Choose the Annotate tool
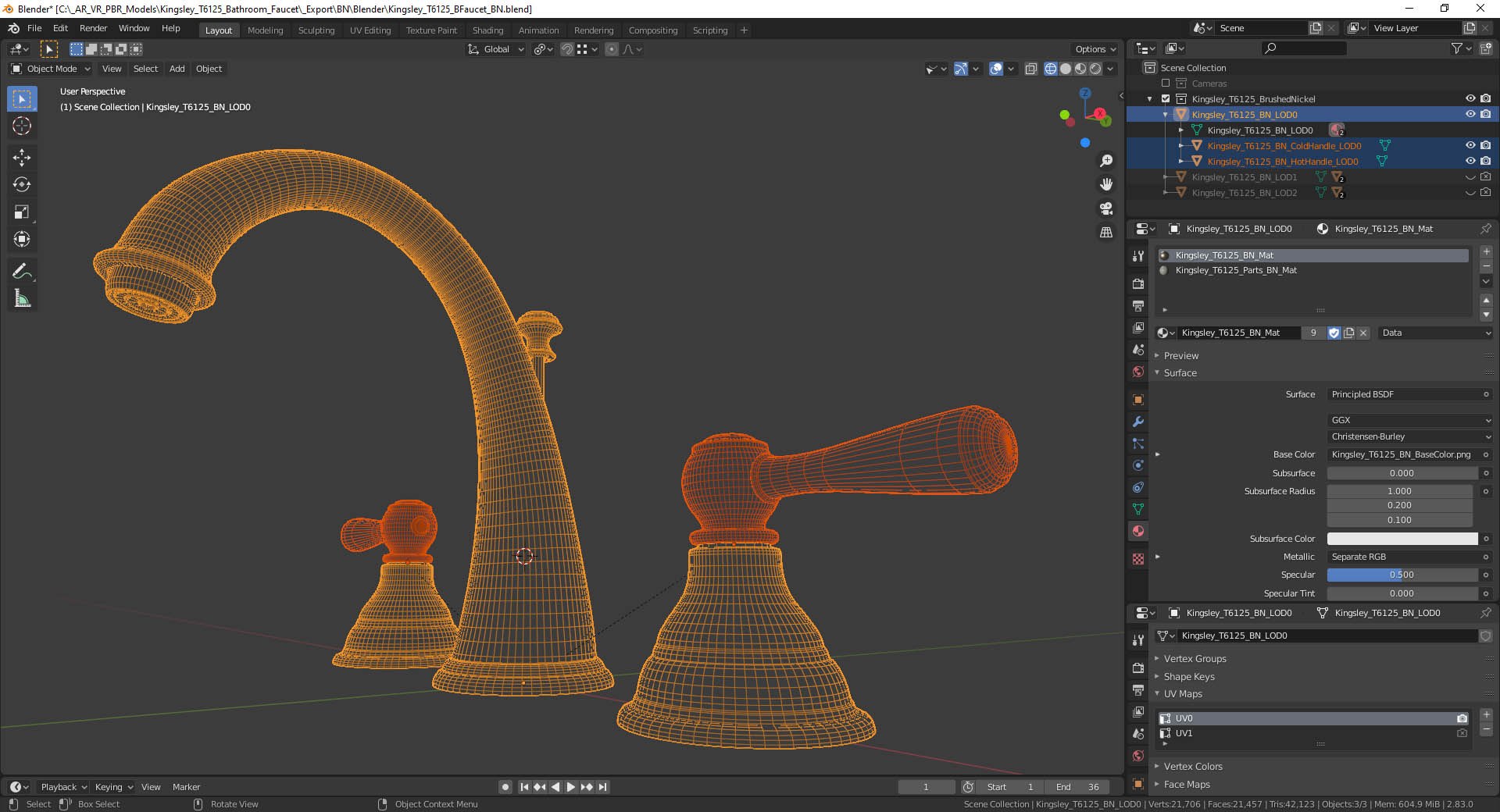1500x812 pixels. (x=22, y=271)
